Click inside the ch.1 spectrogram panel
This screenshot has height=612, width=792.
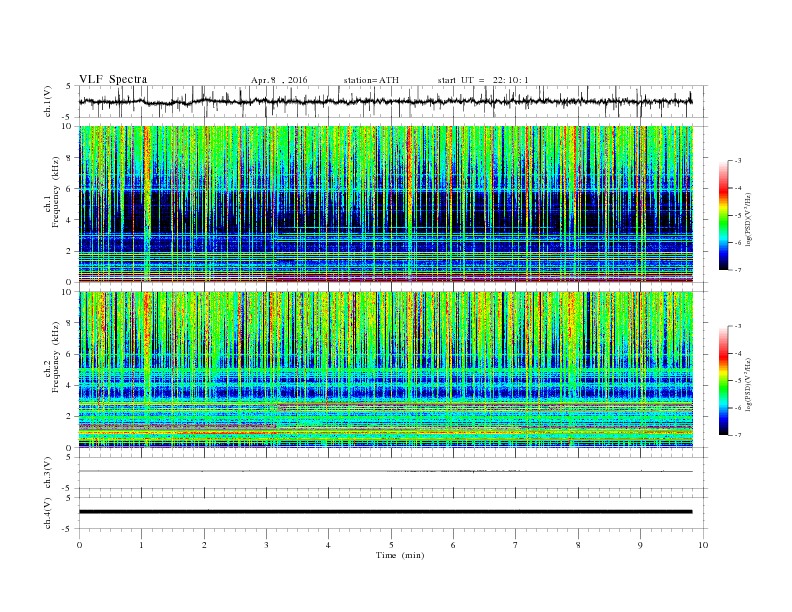[x=386, y=204]
